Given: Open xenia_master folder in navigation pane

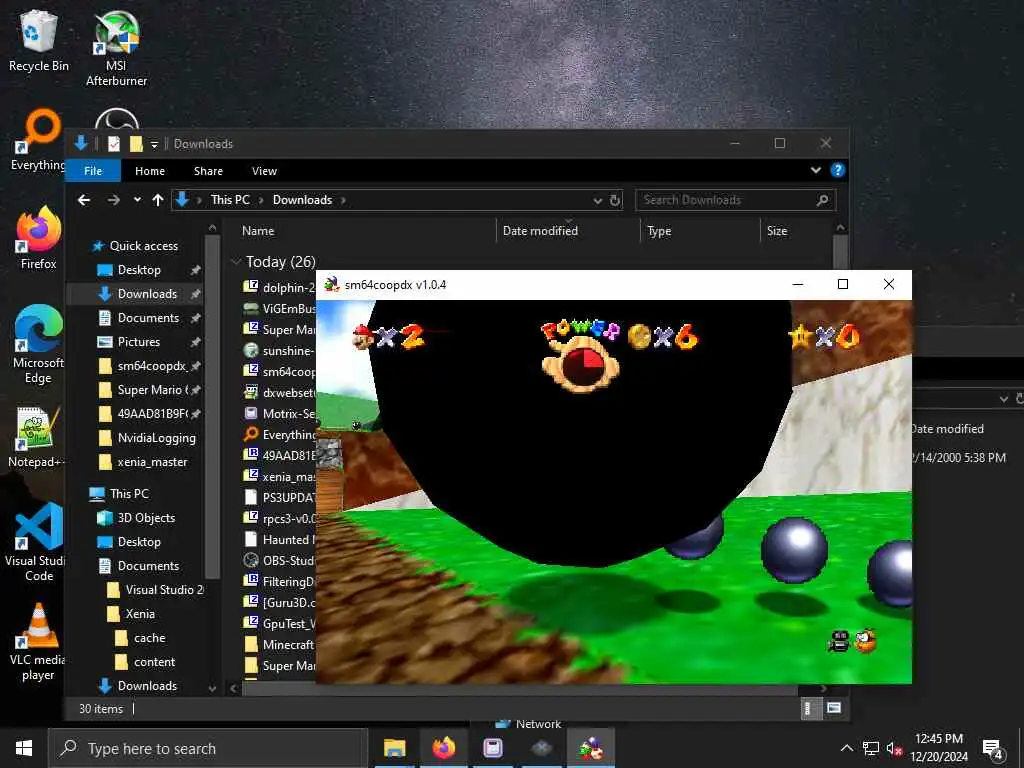Looking at the screenshot, I should (152, 462).
